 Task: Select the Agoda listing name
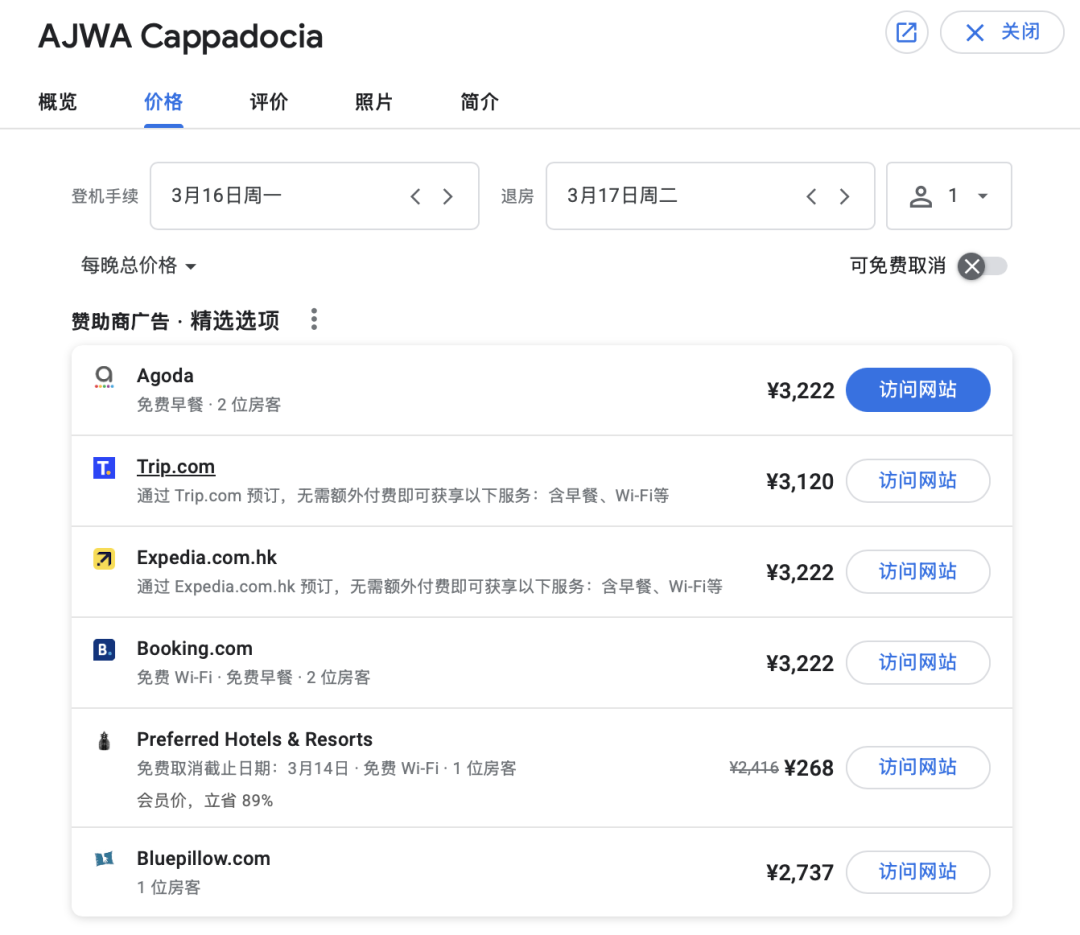tap(165, 376)
